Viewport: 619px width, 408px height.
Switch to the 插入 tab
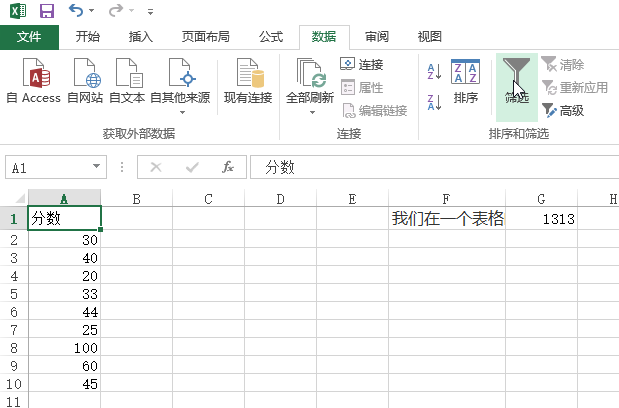(x=141, y=37)
